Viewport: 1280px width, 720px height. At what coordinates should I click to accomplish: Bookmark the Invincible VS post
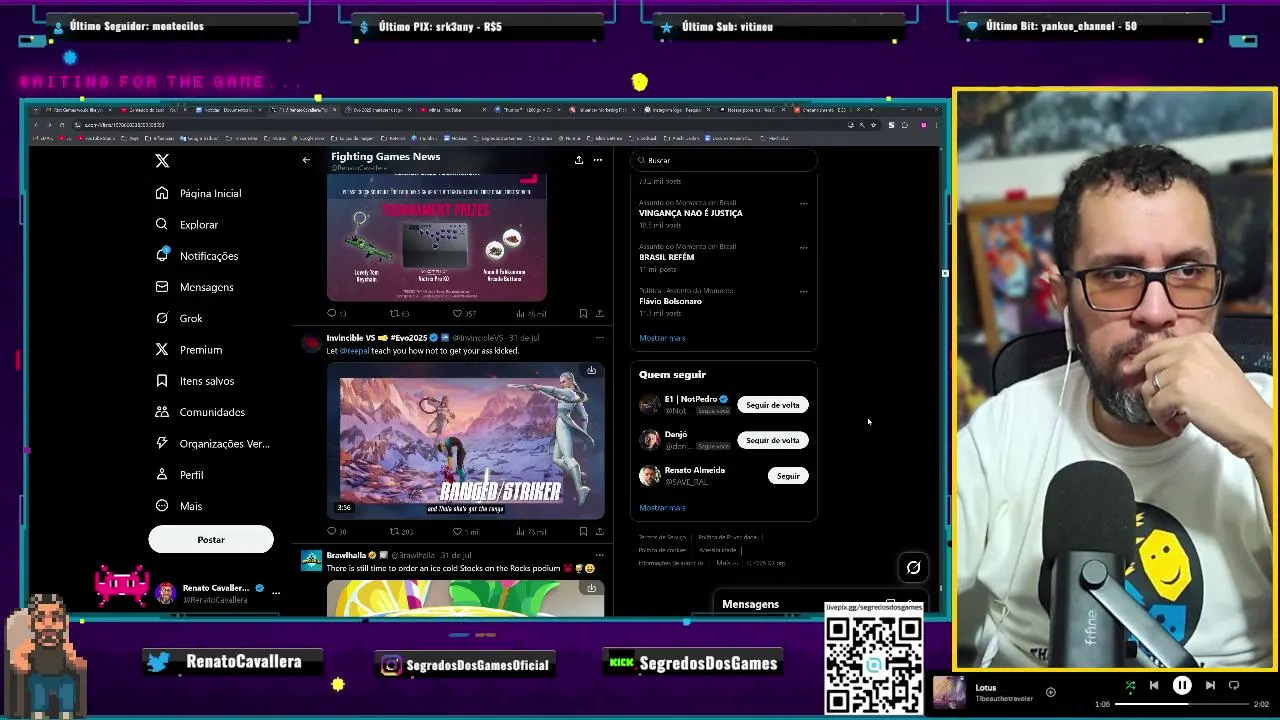click(583, 532)
